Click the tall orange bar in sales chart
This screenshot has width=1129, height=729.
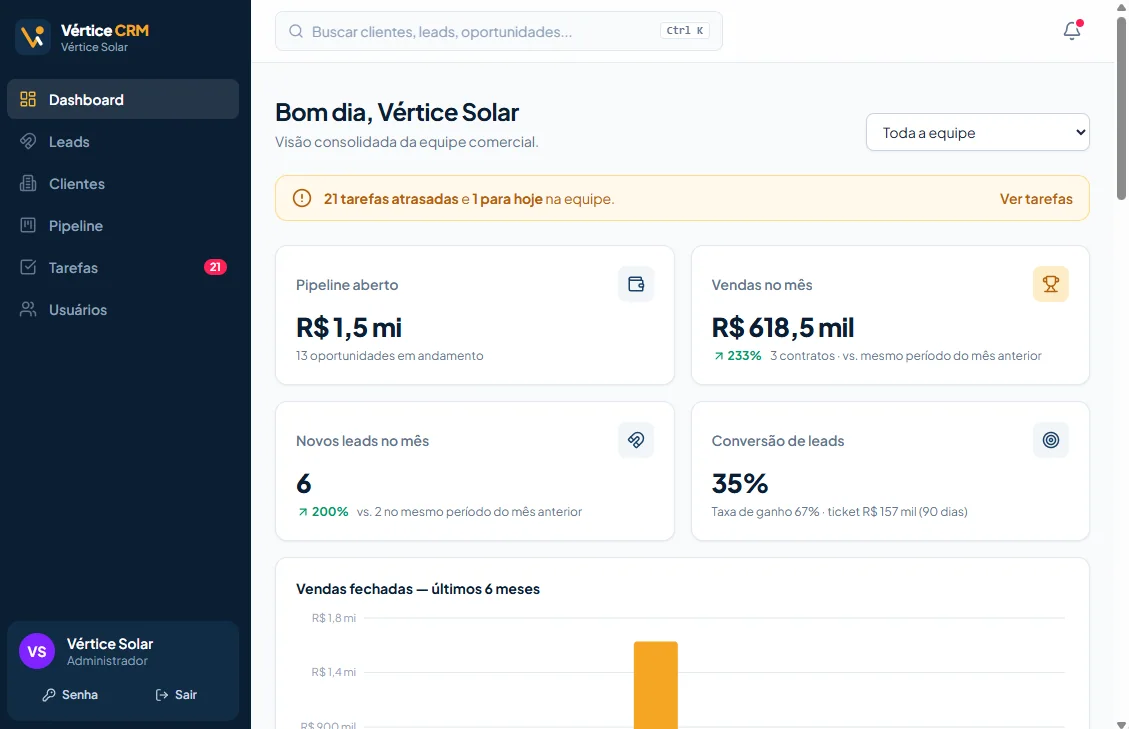655,684
